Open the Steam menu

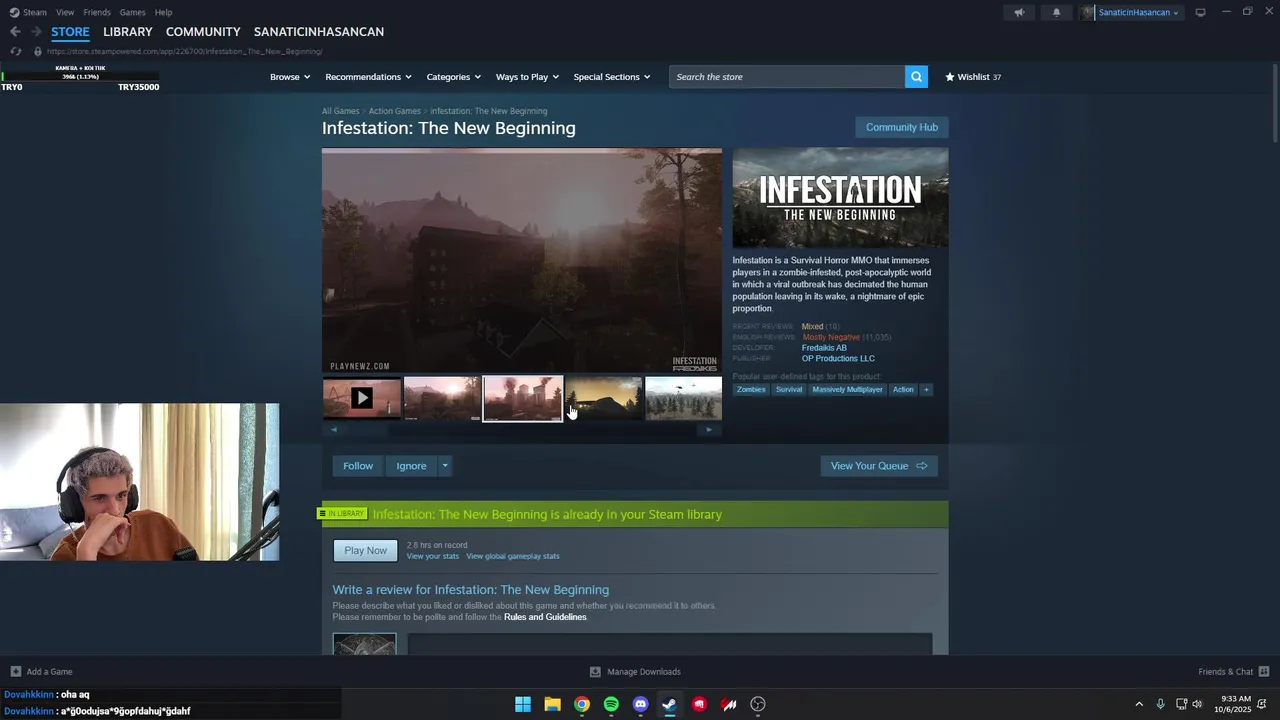coord(28,12)
